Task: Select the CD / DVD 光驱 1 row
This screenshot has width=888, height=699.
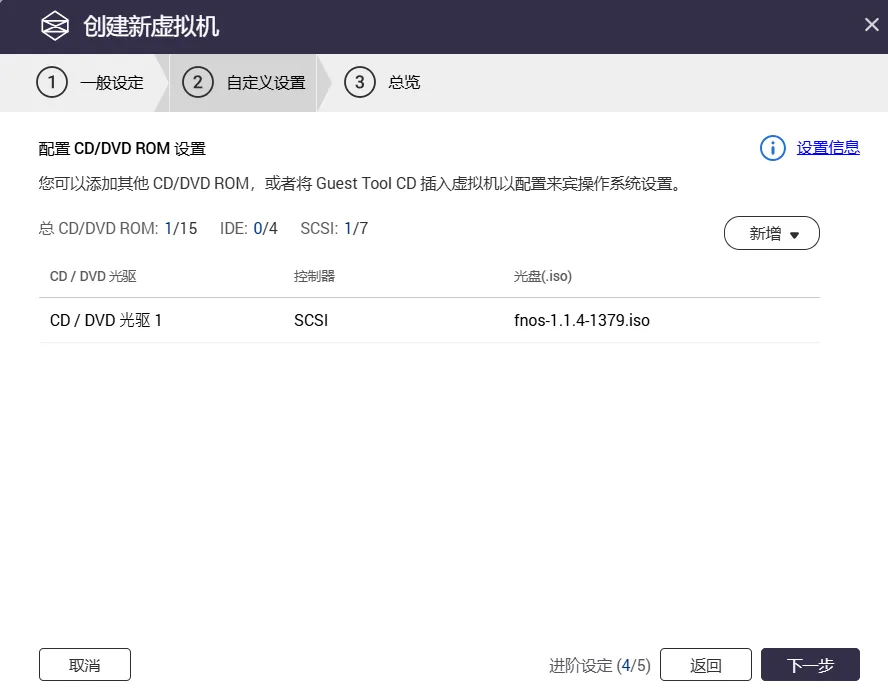Action: pyautogui.click(x=429, y=321)
